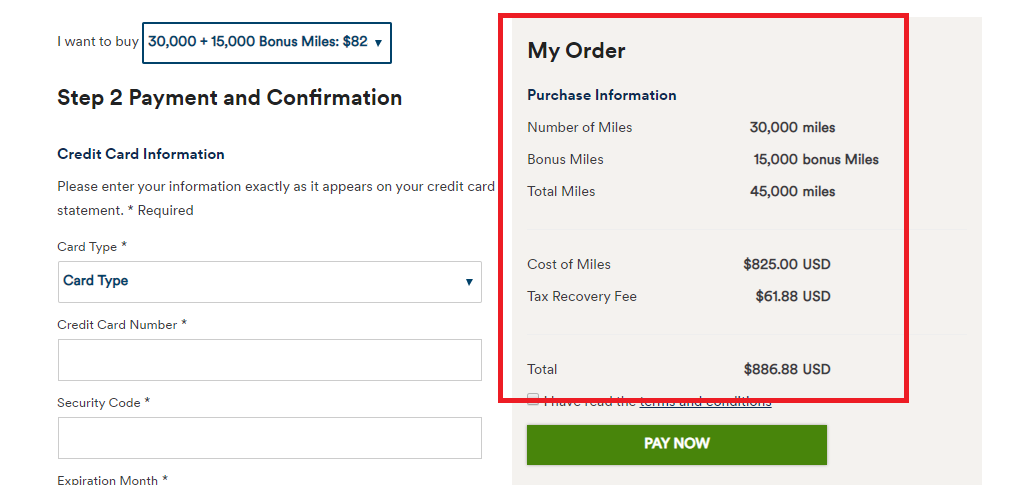1030x485 pixels.
Task: Click the 45,000 miles total value
Action: tap(792, 191)
